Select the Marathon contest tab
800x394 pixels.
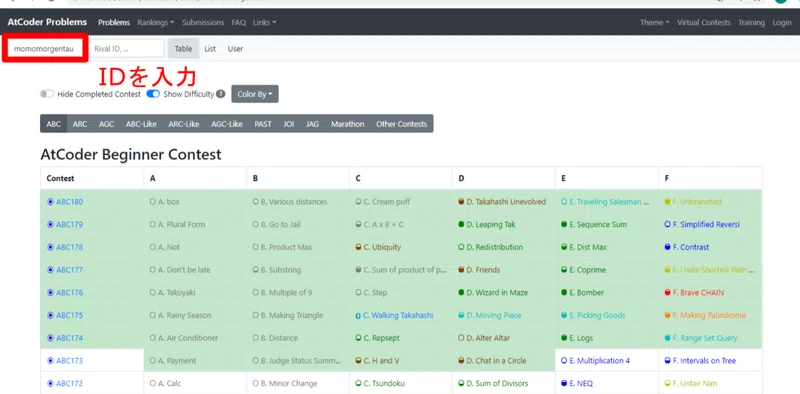[347, 124]
